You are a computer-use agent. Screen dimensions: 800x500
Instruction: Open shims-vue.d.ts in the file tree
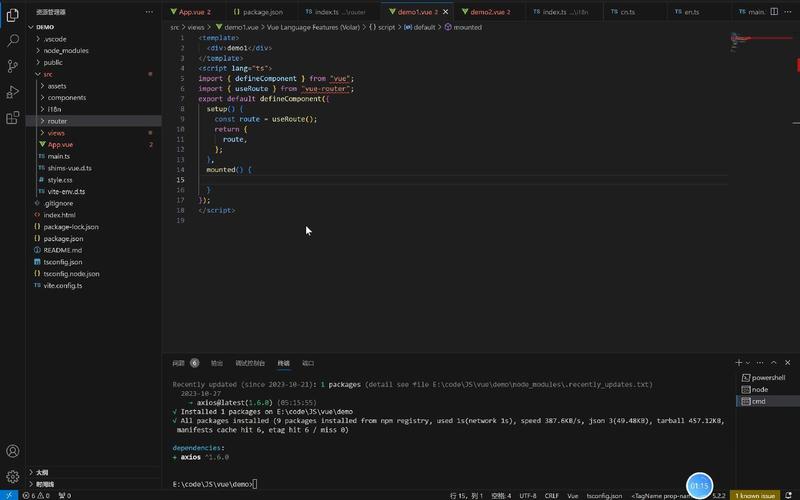point(94,168)
